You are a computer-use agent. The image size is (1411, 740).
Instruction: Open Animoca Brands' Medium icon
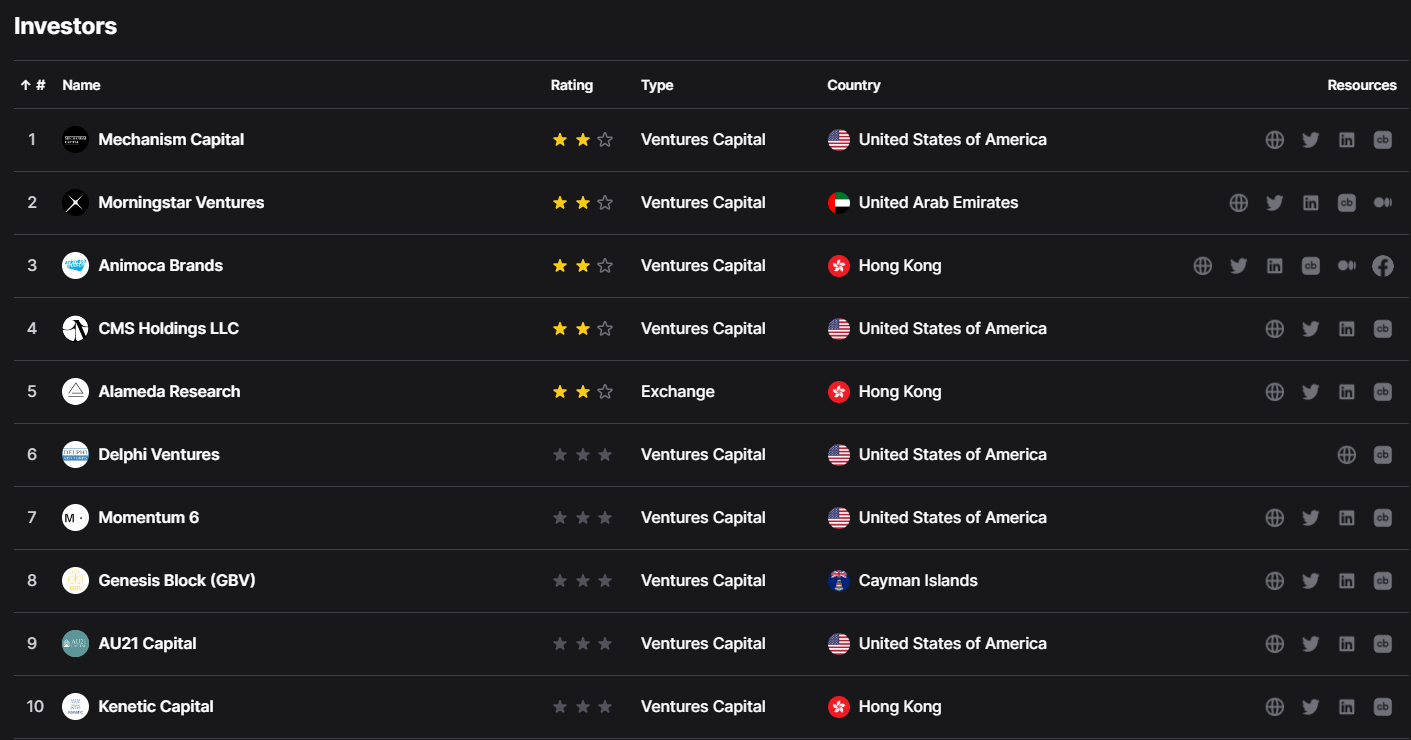pos(1346,266)
